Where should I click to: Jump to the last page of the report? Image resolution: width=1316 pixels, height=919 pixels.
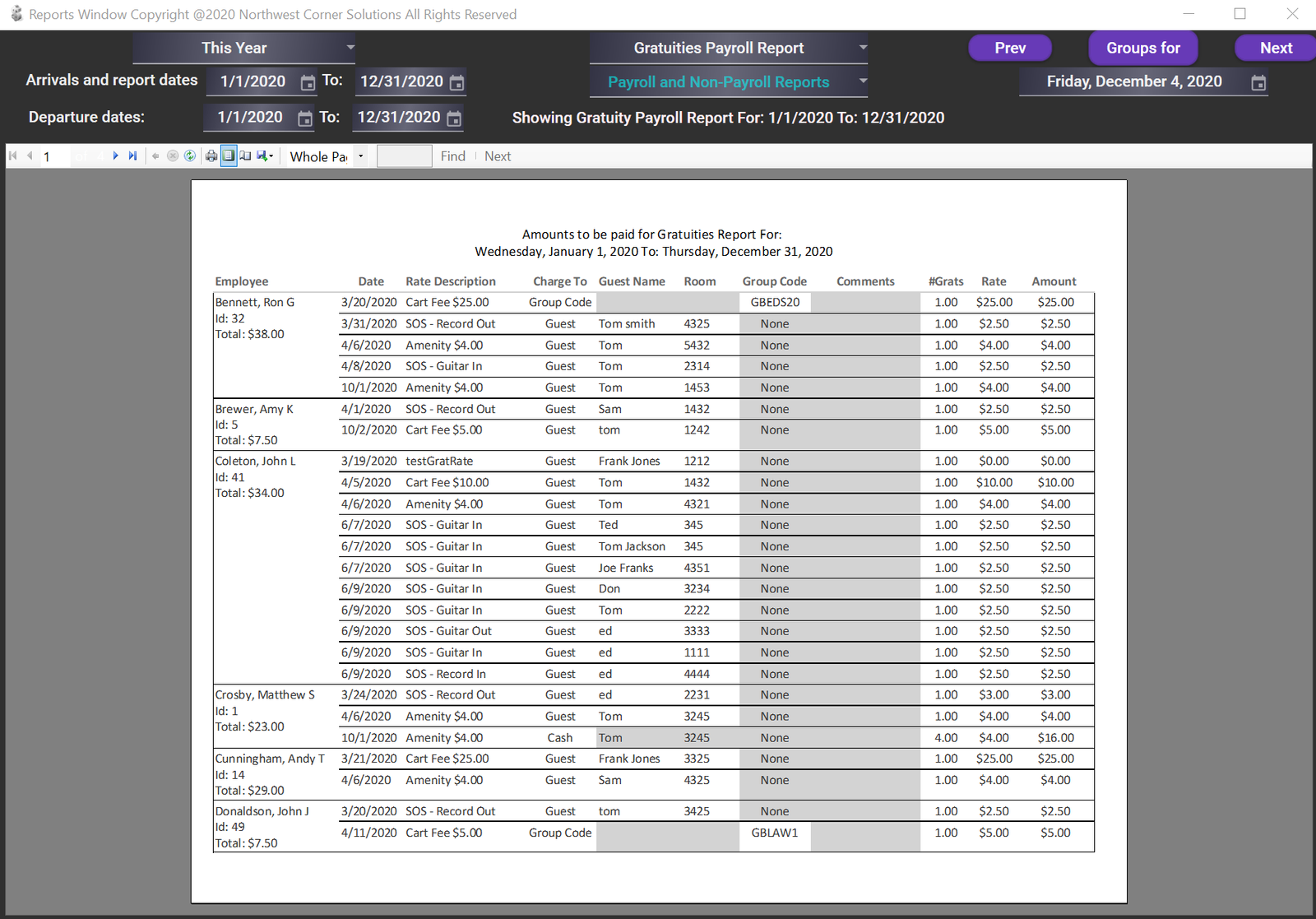[x=133, y=155]
